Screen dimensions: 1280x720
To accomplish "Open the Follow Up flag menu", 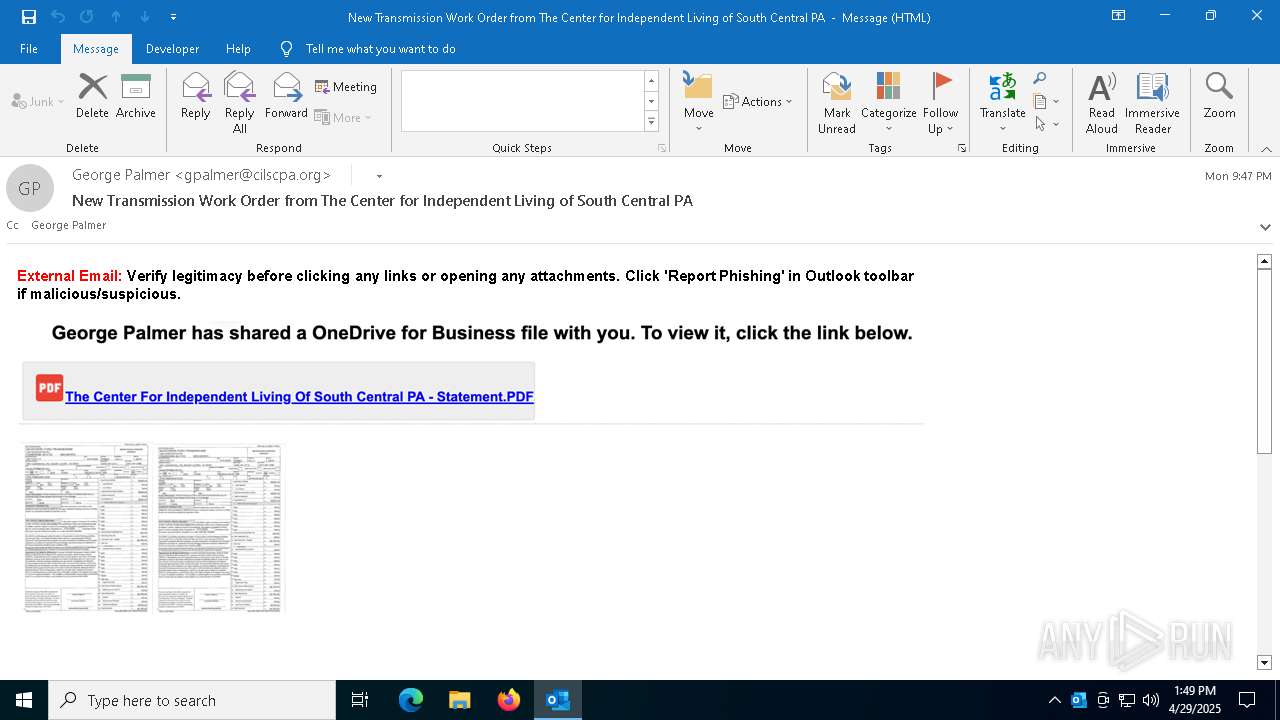I will click(941, 103).
